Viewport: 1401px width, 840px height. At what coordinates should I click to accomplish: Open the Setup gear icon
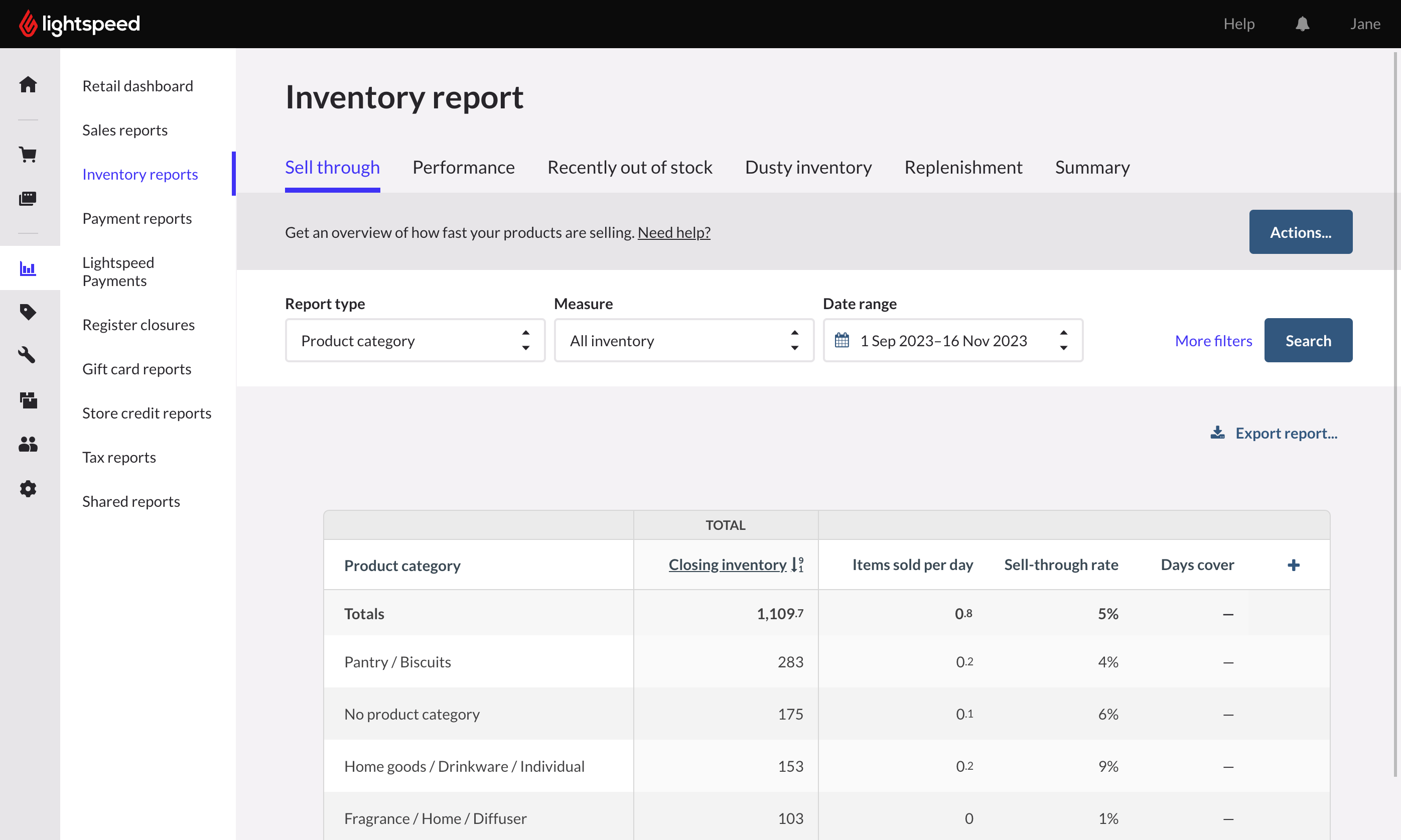pyautogui.click(x=28, y=488)
